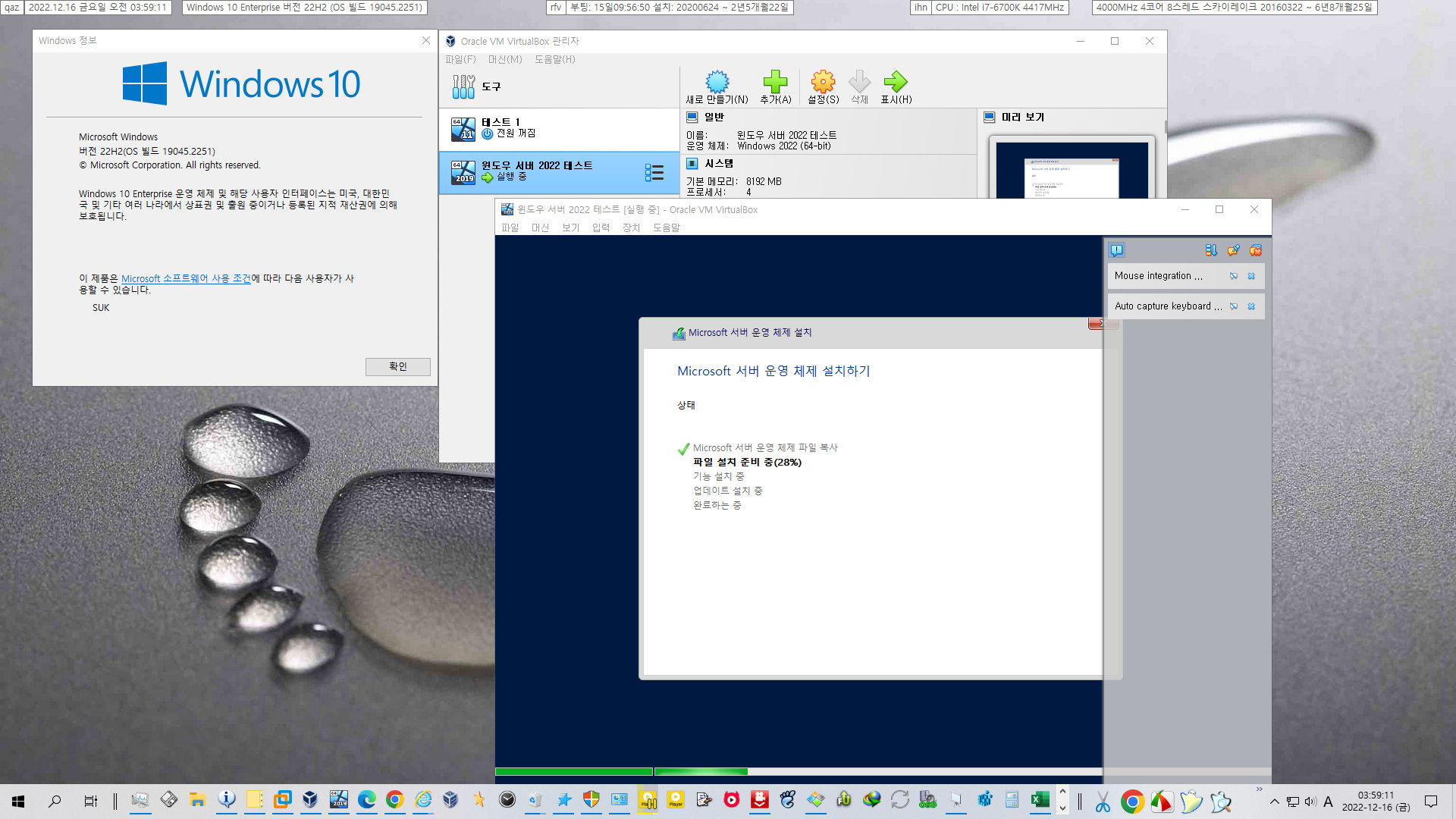The width and height of the screenshot is (1456, 819).
Task: Click the delete all notifications icon
Action: coord(1256,250)
